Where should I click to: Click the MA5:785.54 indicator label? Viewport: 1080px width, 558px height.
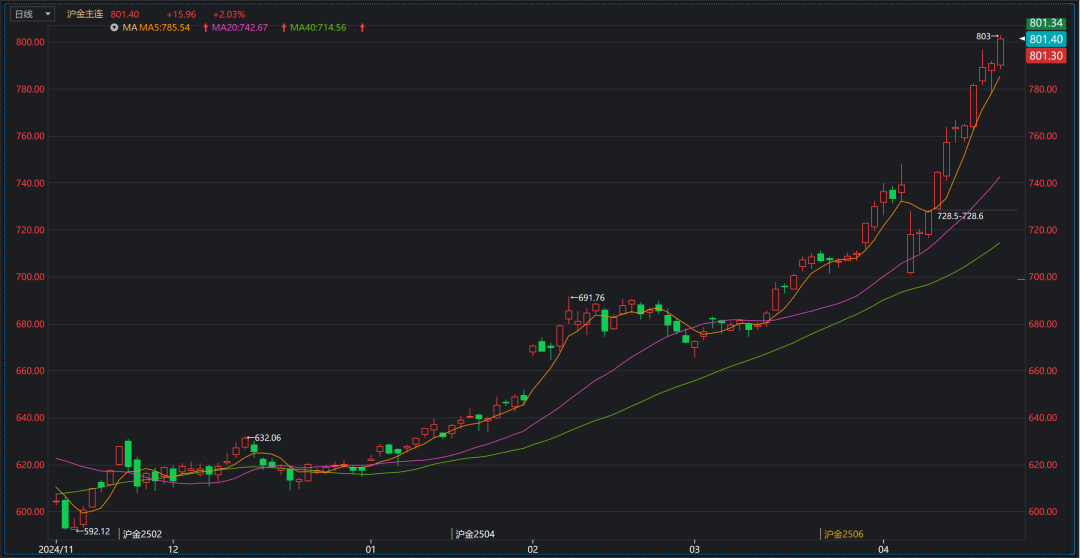pyautogui.click(x=164, y=27)
